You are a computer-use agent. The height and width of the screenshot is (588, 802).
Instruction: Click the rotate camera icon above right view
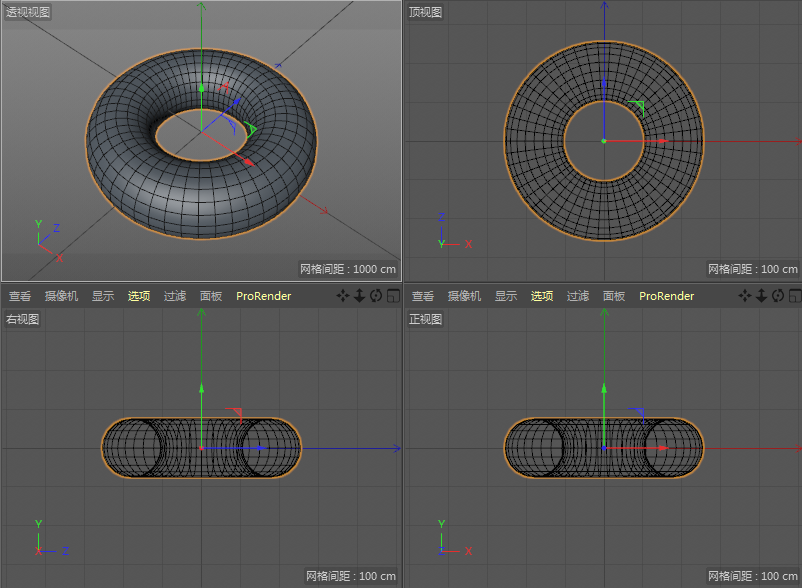376,296
